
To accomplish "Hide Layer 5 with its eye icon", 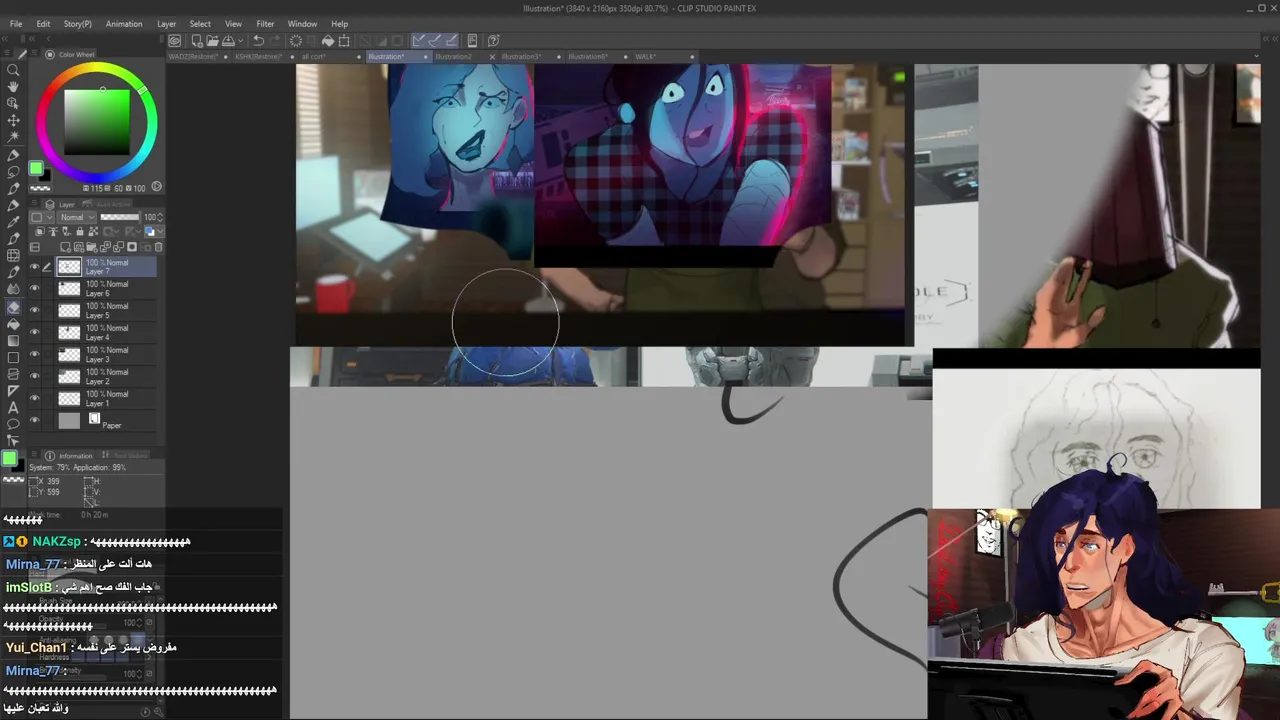I will [x=34, y=311].
